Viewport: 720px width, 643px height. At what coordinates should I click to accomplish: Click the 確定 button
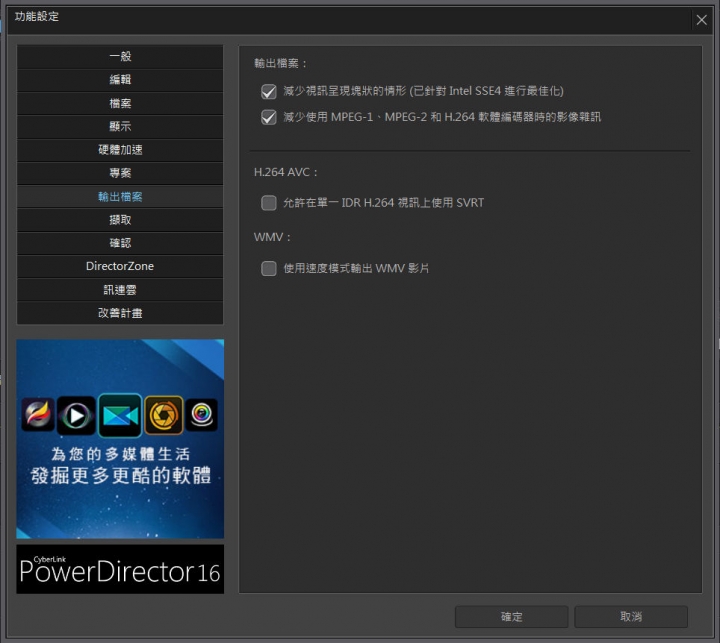512,616
